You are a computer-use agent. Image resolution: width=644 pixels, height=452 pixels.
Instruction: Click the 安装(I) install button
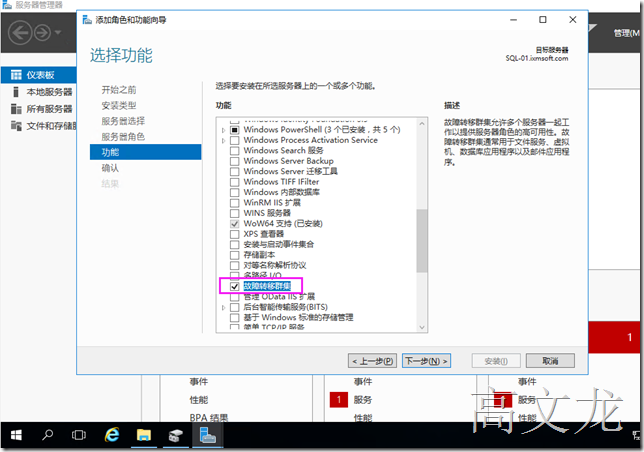(x=496, y=361)
